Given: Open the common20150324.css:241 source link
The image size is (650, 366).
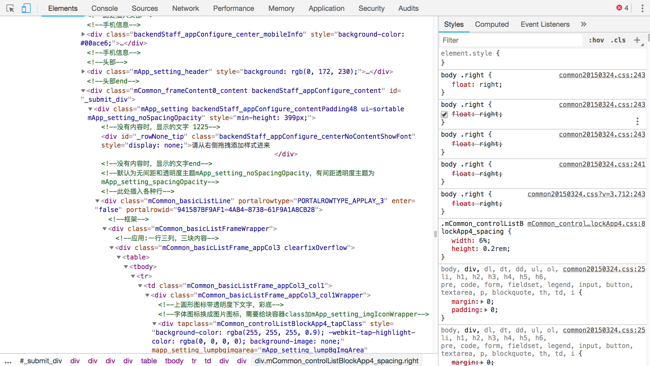Looking at the screenshot, I should point(602,165).
